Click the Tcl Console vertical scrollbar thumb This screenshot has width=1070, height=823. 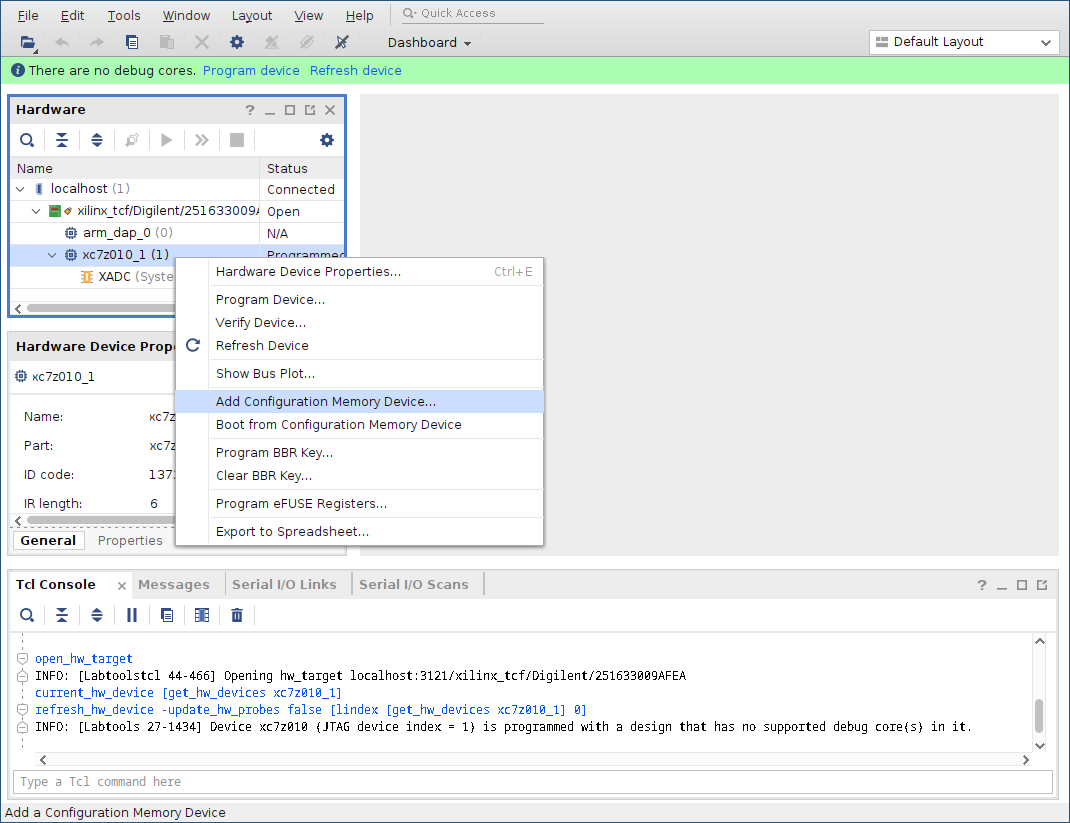coord(1039,716)
